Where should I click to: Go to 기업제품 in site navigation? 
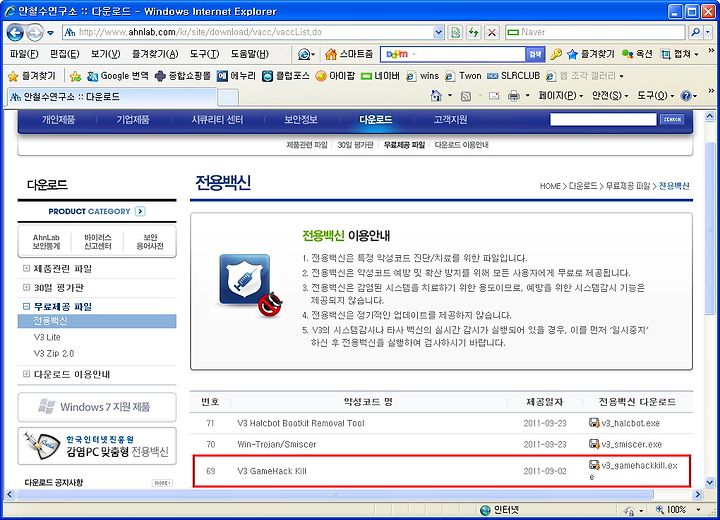pyautogui.click(x=133, y=120)
